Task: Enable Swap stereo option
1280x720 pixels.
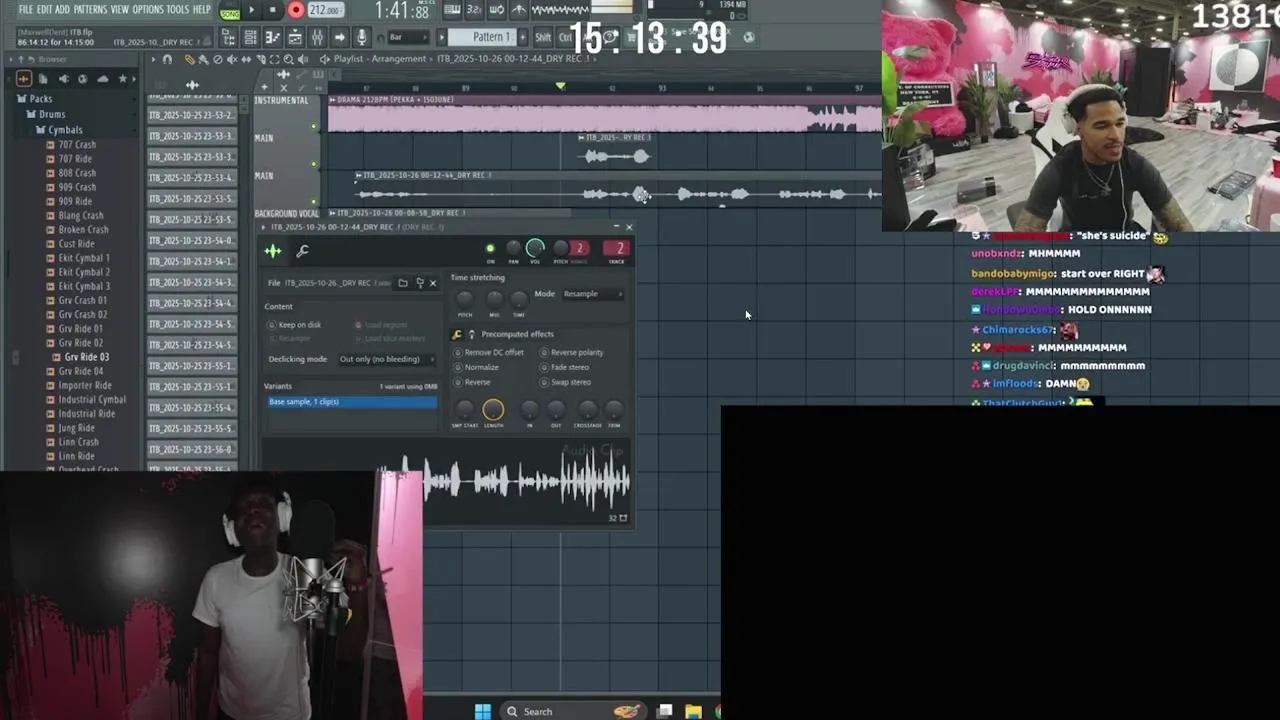Action: [x=566, y=383]
